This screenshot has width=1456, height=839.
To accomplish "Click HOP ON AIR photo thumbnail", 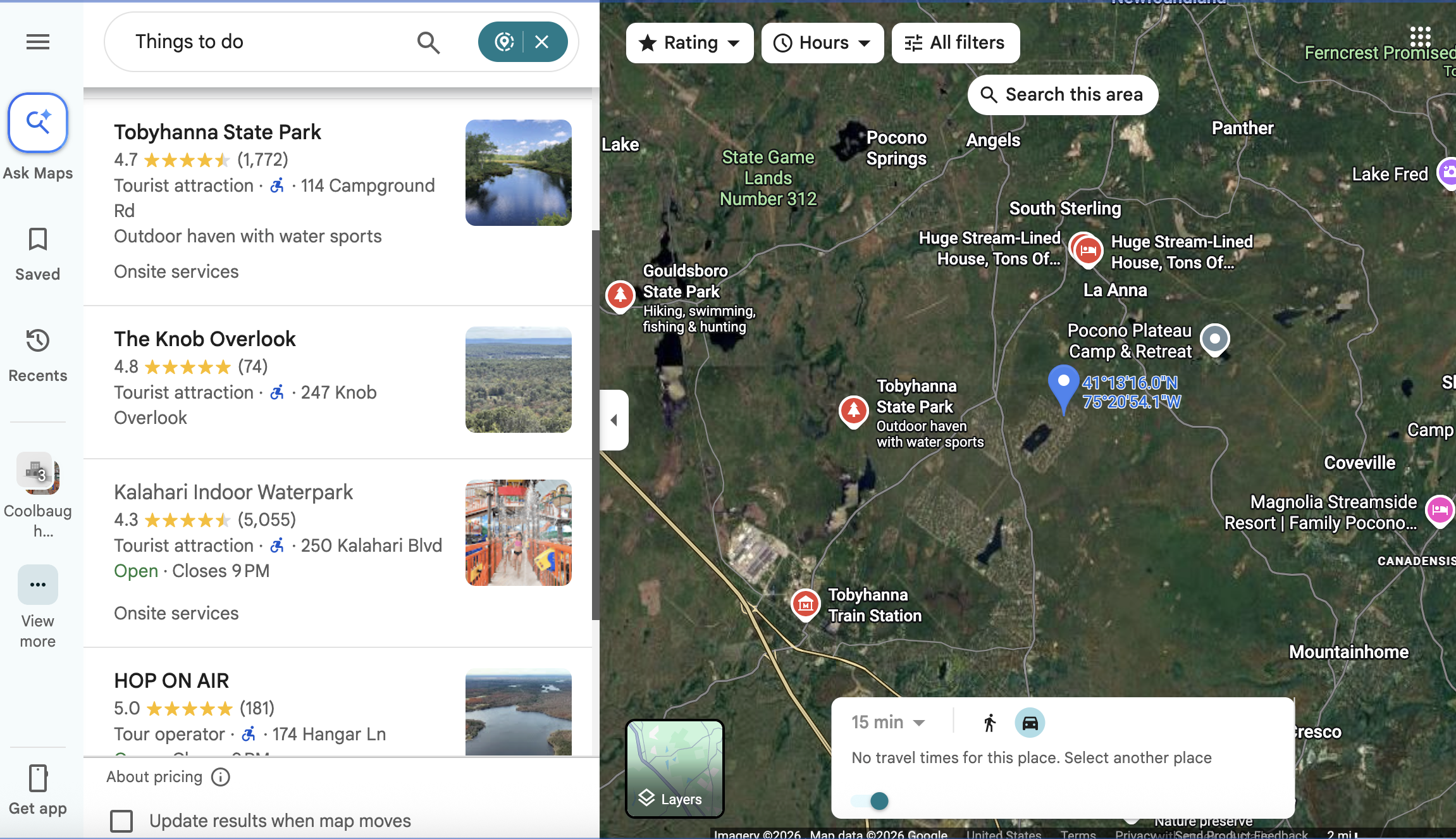I will pyautogui.click(x=519, y=712).
